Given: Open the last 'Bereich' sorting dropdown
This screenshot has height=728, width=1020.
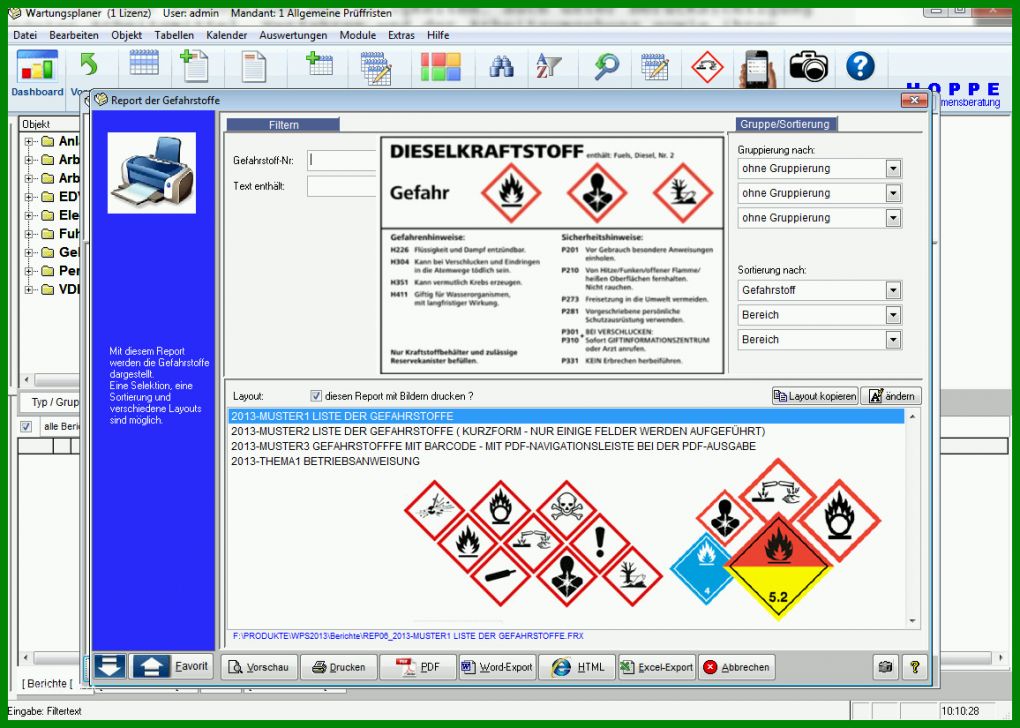Looking at the screenshot, I should coord(893,340).
